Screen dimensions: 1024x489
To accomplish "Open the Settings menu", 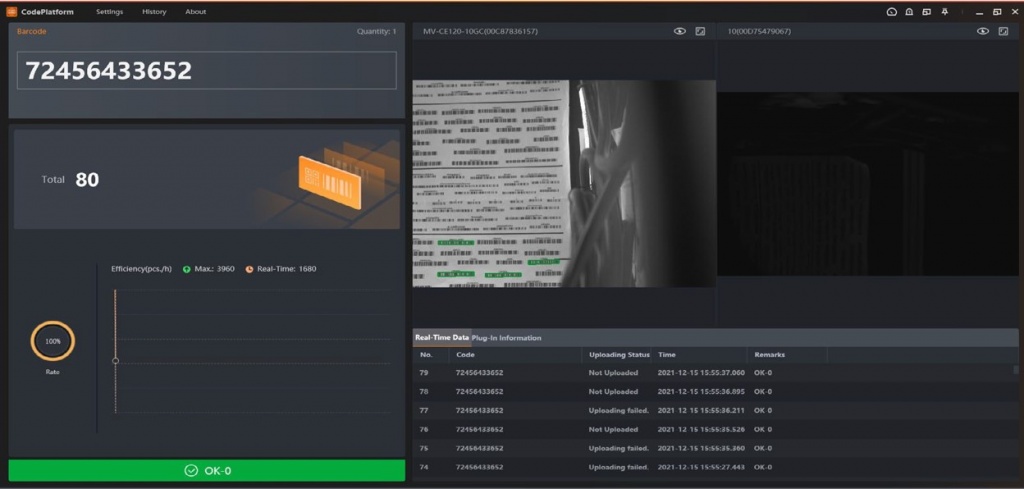I will [110, 12].
